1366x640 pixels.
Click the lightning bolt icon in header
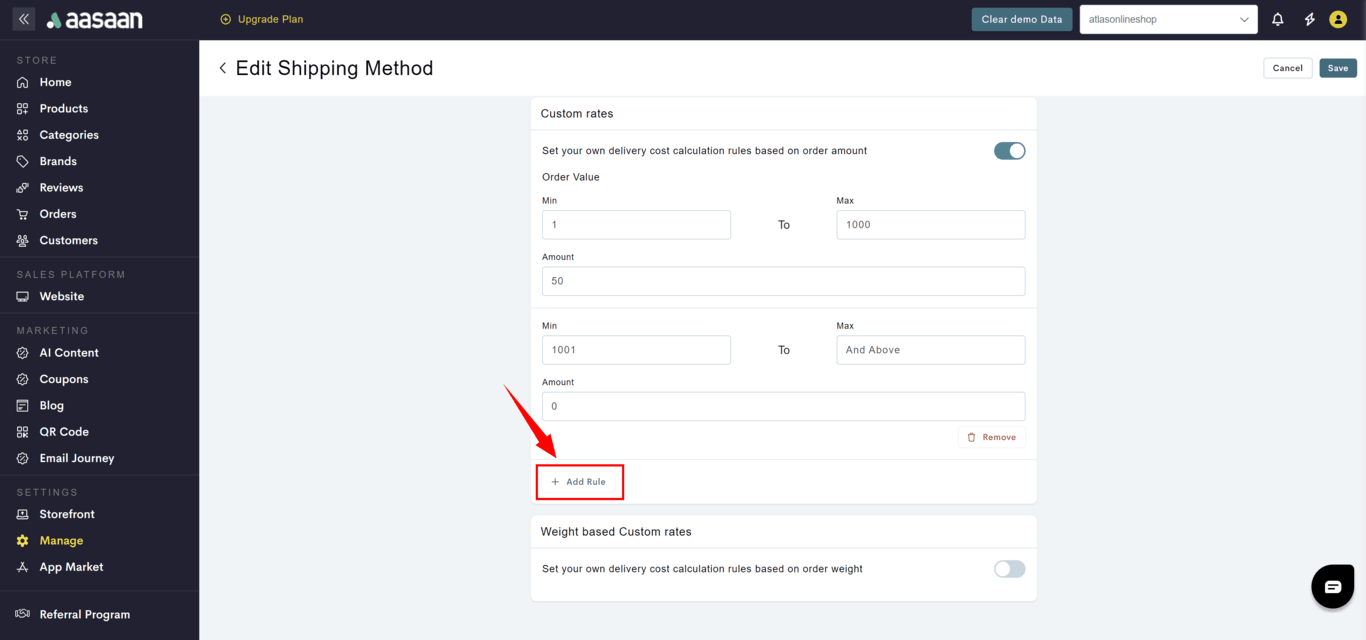1309,20
